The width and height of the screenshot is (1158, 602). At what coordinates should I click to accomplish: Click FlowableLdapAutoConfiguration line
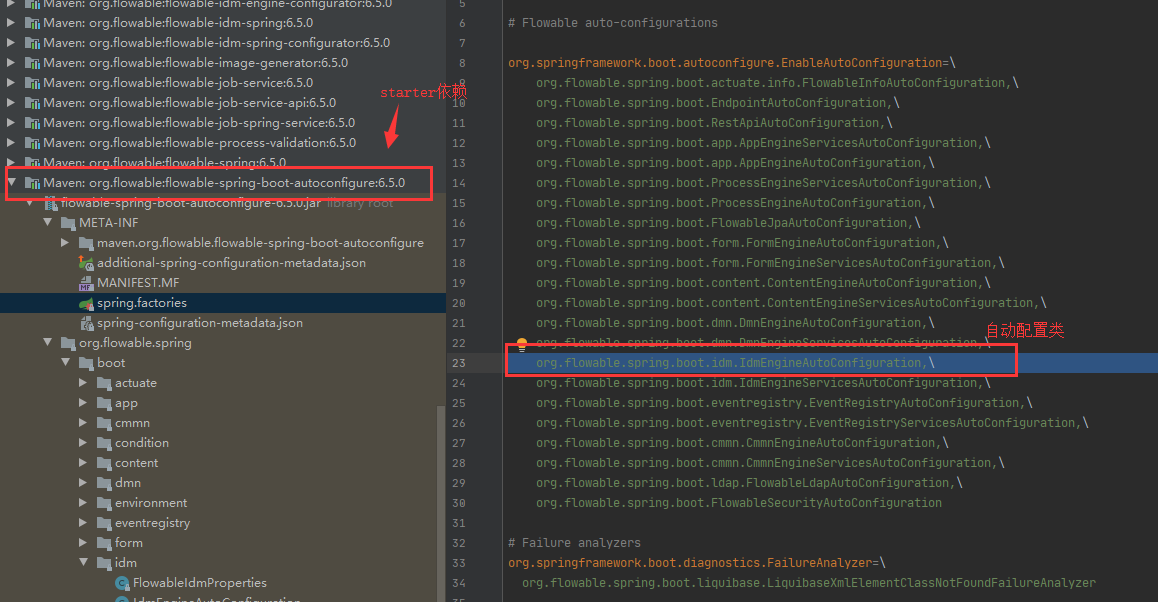pos(749,482)
